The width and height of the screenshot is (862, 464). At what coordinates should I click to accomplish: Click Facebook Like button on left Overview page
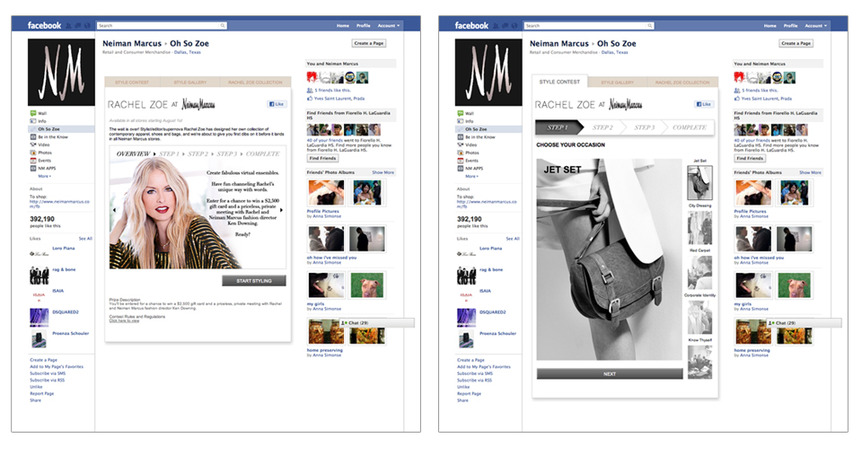(276, 104)
